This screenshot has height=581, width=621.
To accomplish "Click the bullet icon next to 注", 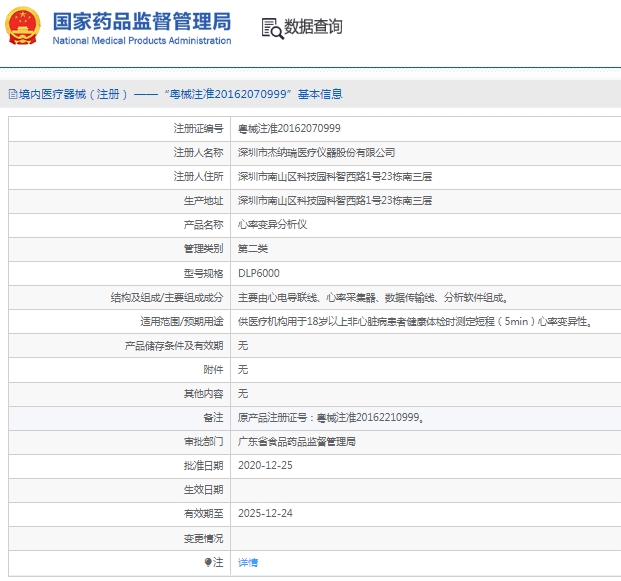I will point(208,562).
